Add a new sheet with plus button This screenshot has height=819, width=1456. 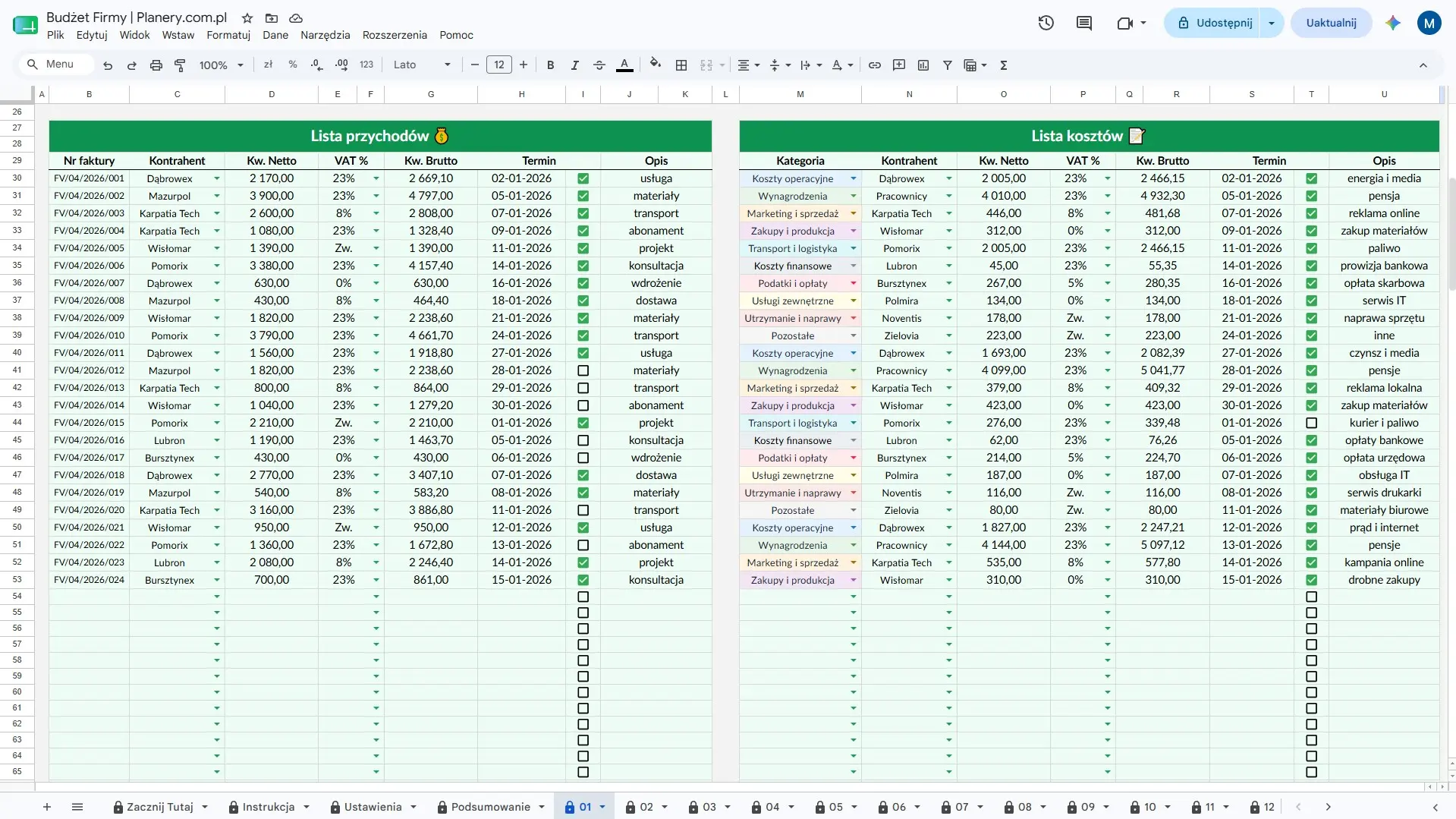(47, 807)
